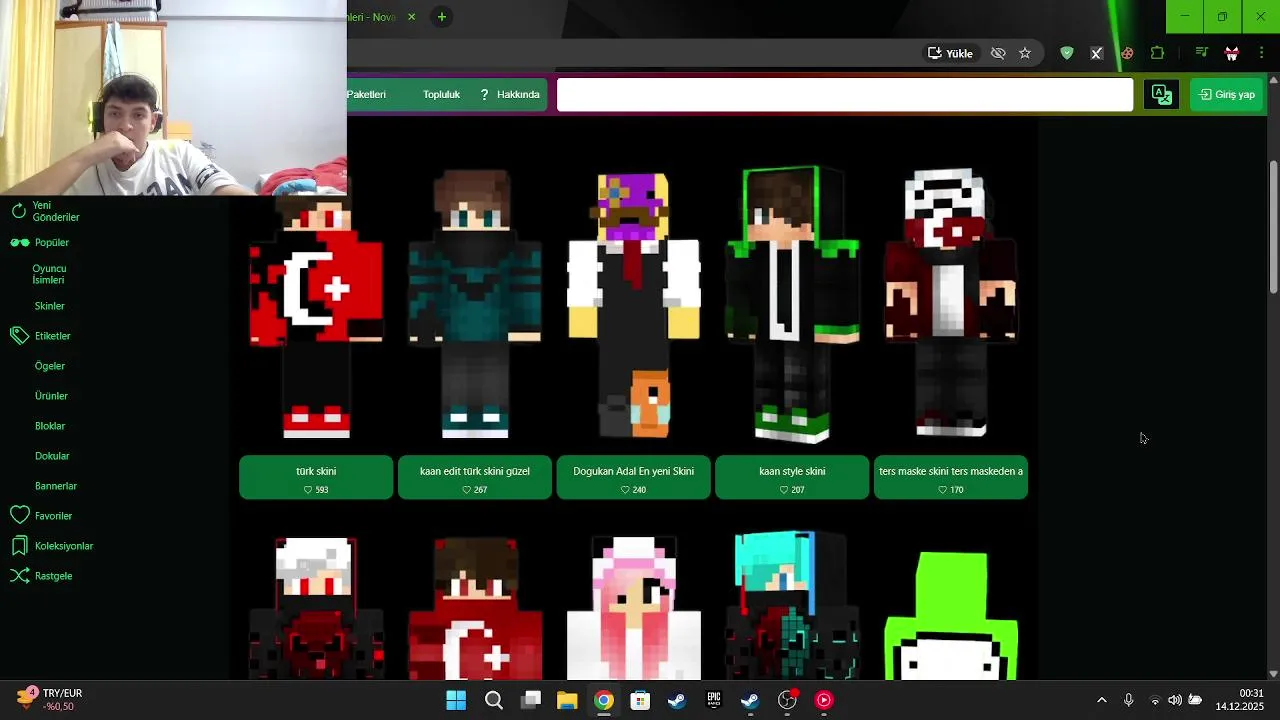This screenshot has height=720, width=1280.
Task: Click the Yükle install button
Action: tap(950, 53)
